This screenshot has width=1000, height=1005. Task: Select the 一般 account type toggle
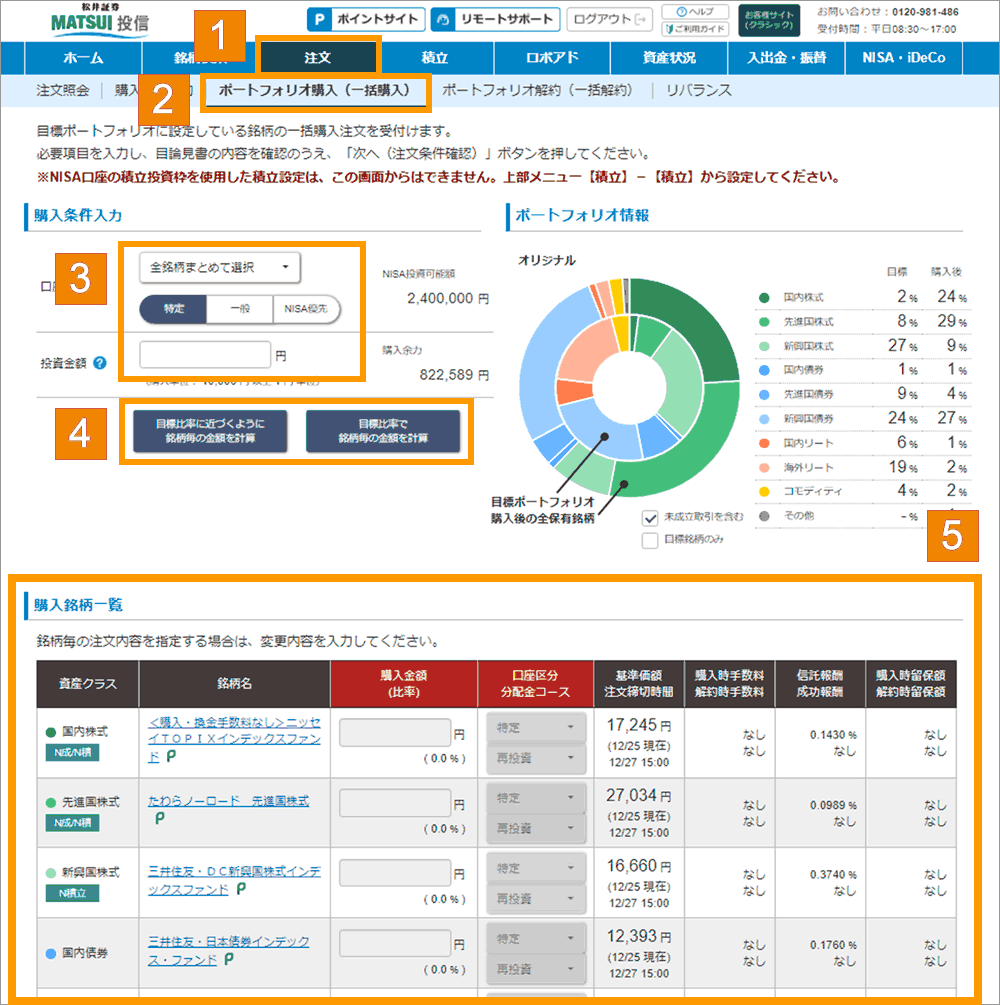click(240, 309)
